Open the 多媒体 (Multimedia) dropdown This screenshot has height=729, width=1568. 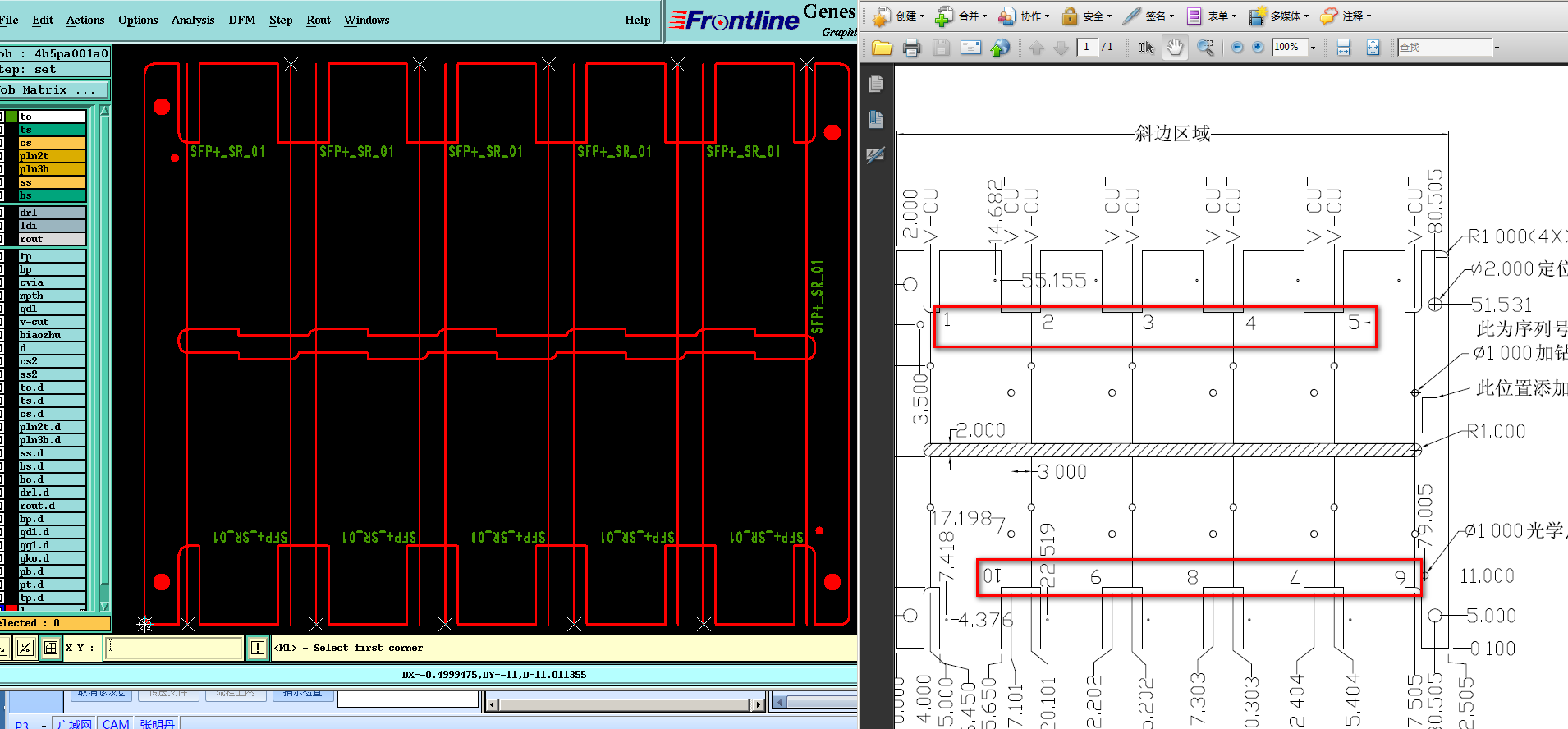click(1279, 16)
